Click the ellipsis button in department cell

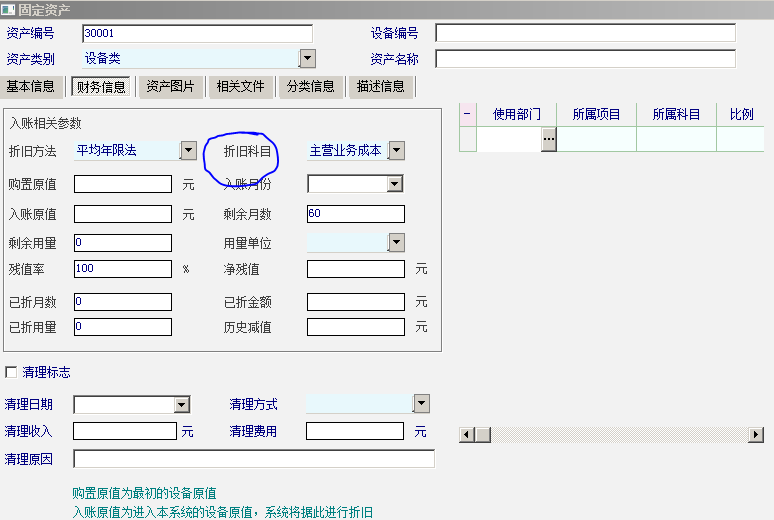tap(548, 141)
